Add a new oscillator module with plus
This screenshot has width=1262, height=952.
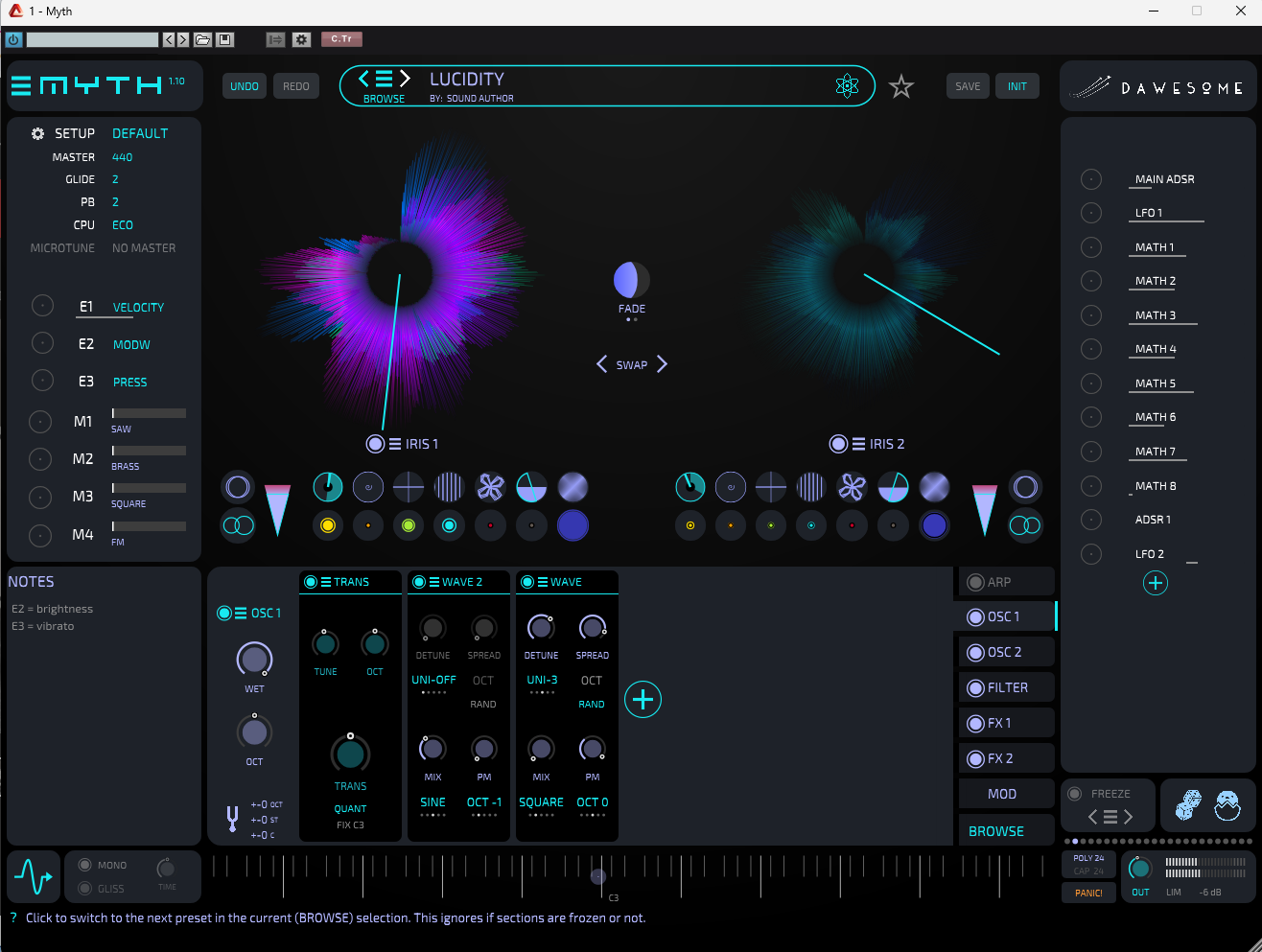[643, 700]
